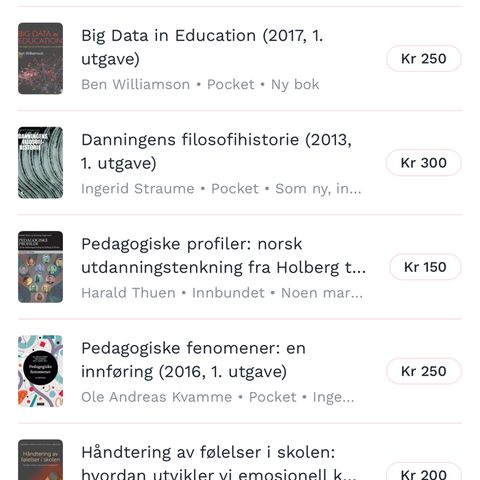Viewport: 480px width, 480px height.
Task: Tap the Kr 150 price button
Action: (425, 267)
